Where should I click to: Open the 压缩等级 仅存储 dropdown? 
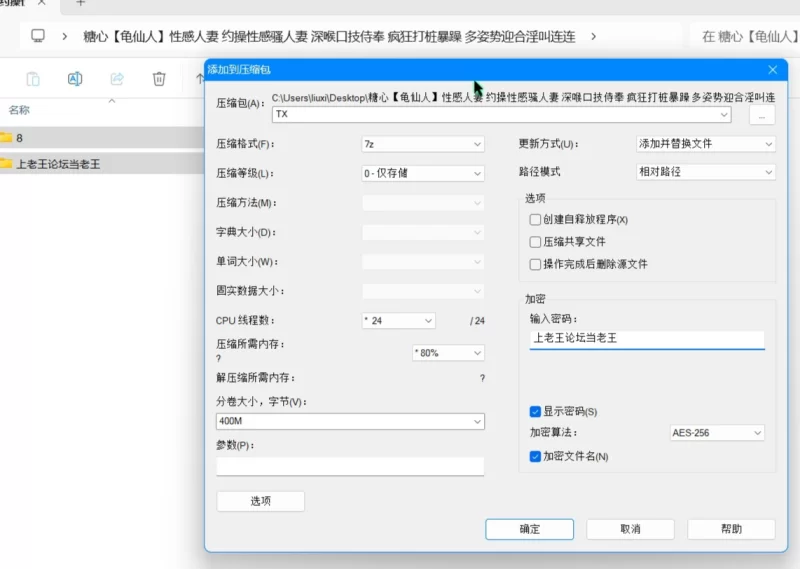point(423,173)
